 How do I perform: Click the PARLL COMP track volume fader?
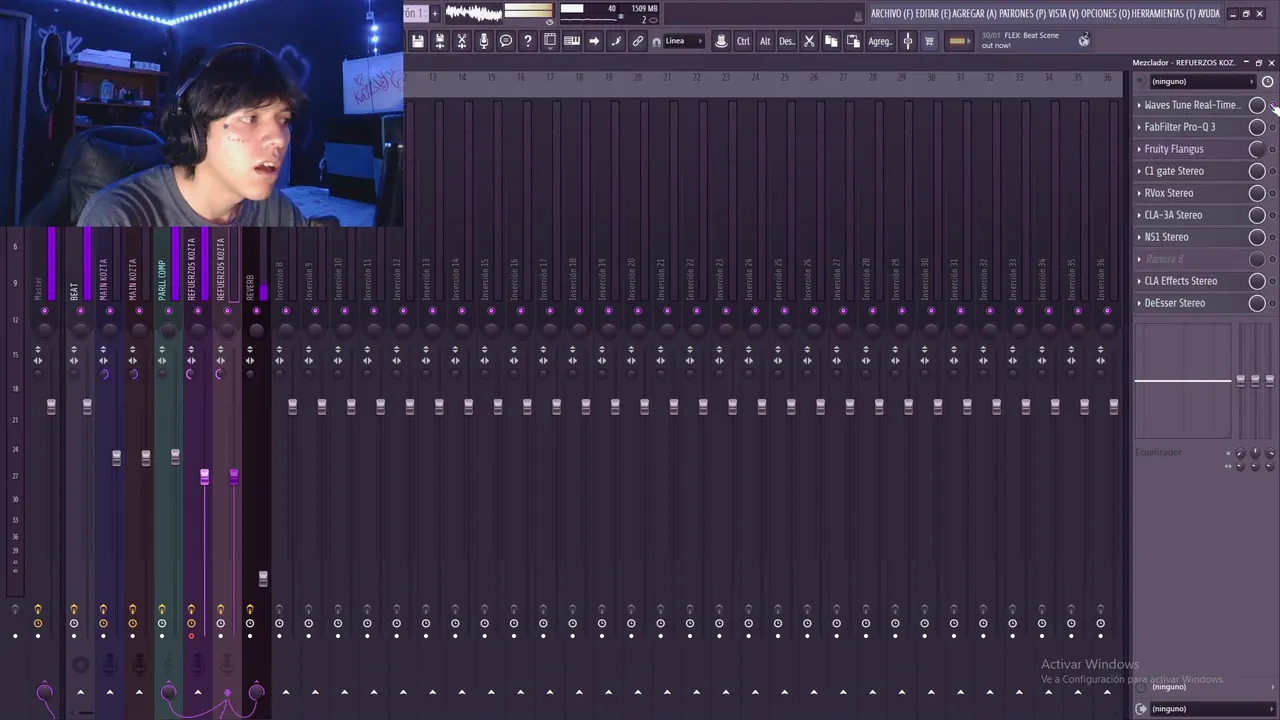tap(175, 457)
